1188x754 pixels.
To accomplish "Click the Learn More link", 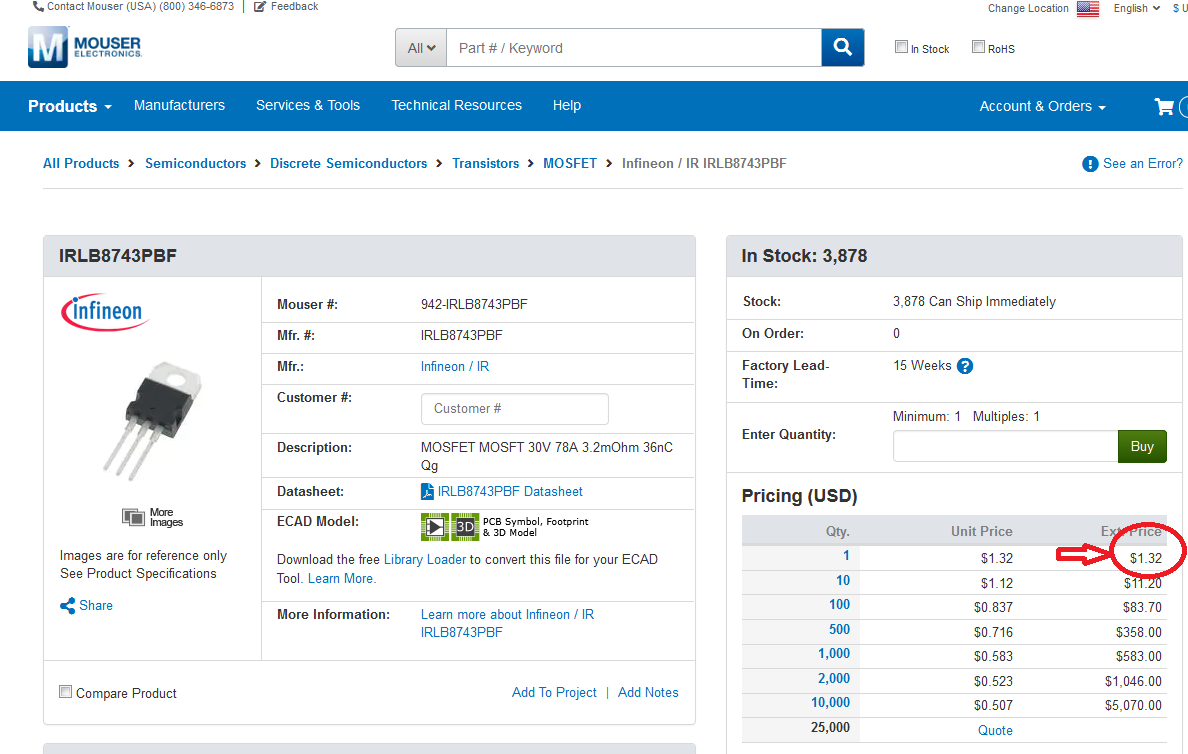I will 342,579.
